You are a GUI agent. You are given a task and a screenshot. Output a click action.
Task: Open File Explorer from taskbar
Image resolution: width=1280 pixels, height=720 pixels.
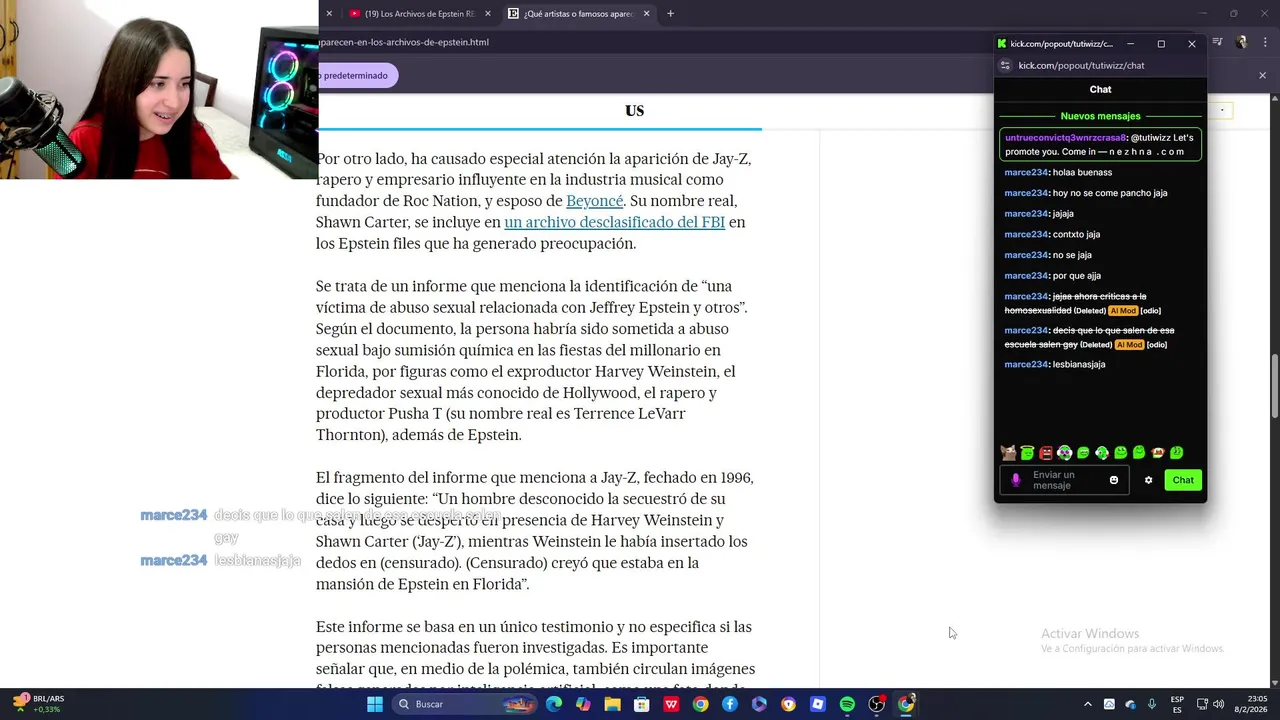pos(612,704)
